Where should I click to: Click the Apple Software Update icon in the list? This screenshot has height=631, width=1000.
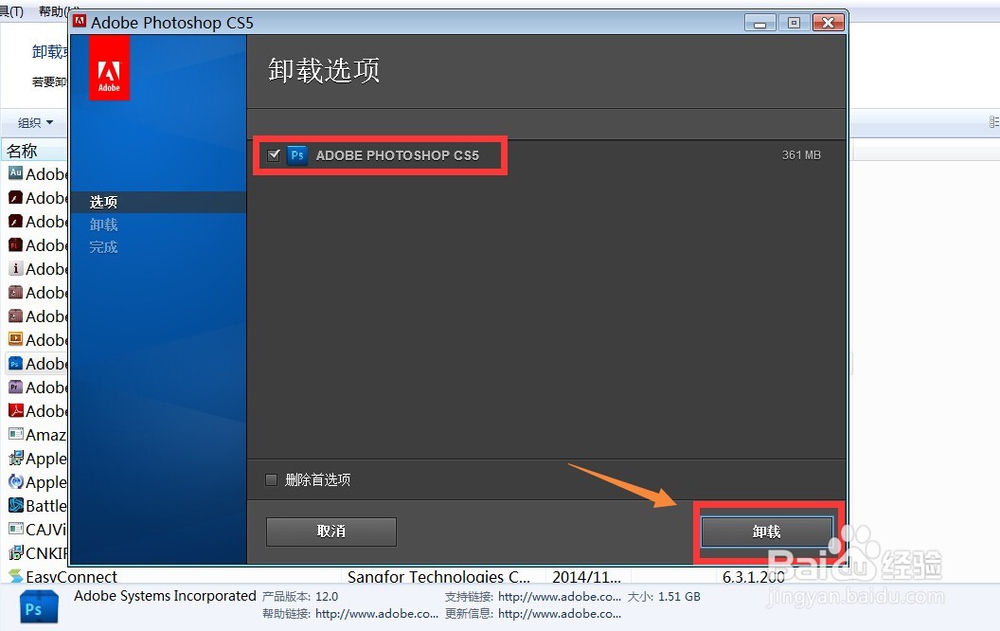click(14, 482)
